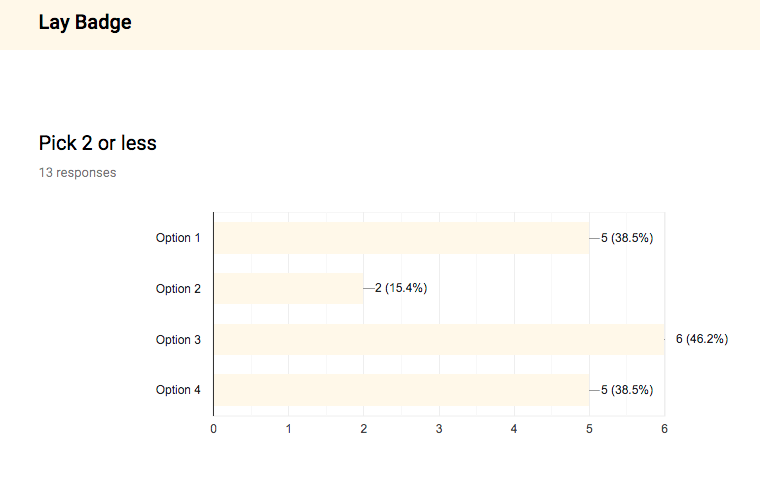Click the Option 2 axis label
The width and height of the screenshot is (760, 477).
(x=178, y=289)
